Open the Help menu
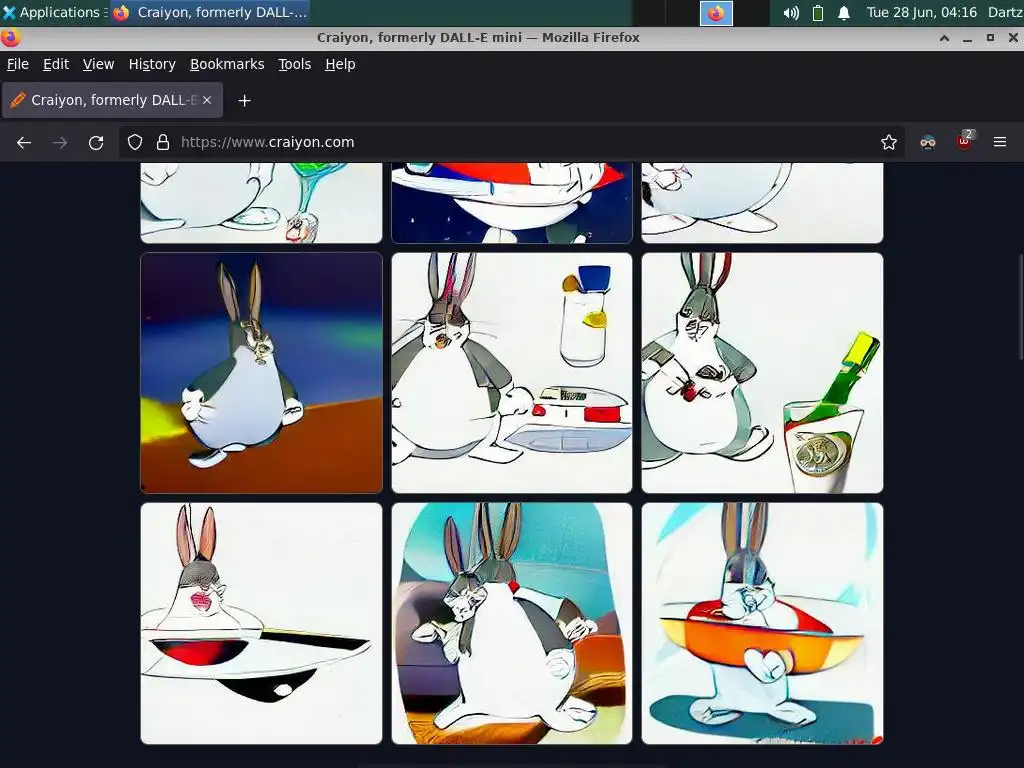Image resolution: width=1024 pixels, height=768 pixels. [x=340, y=64]
